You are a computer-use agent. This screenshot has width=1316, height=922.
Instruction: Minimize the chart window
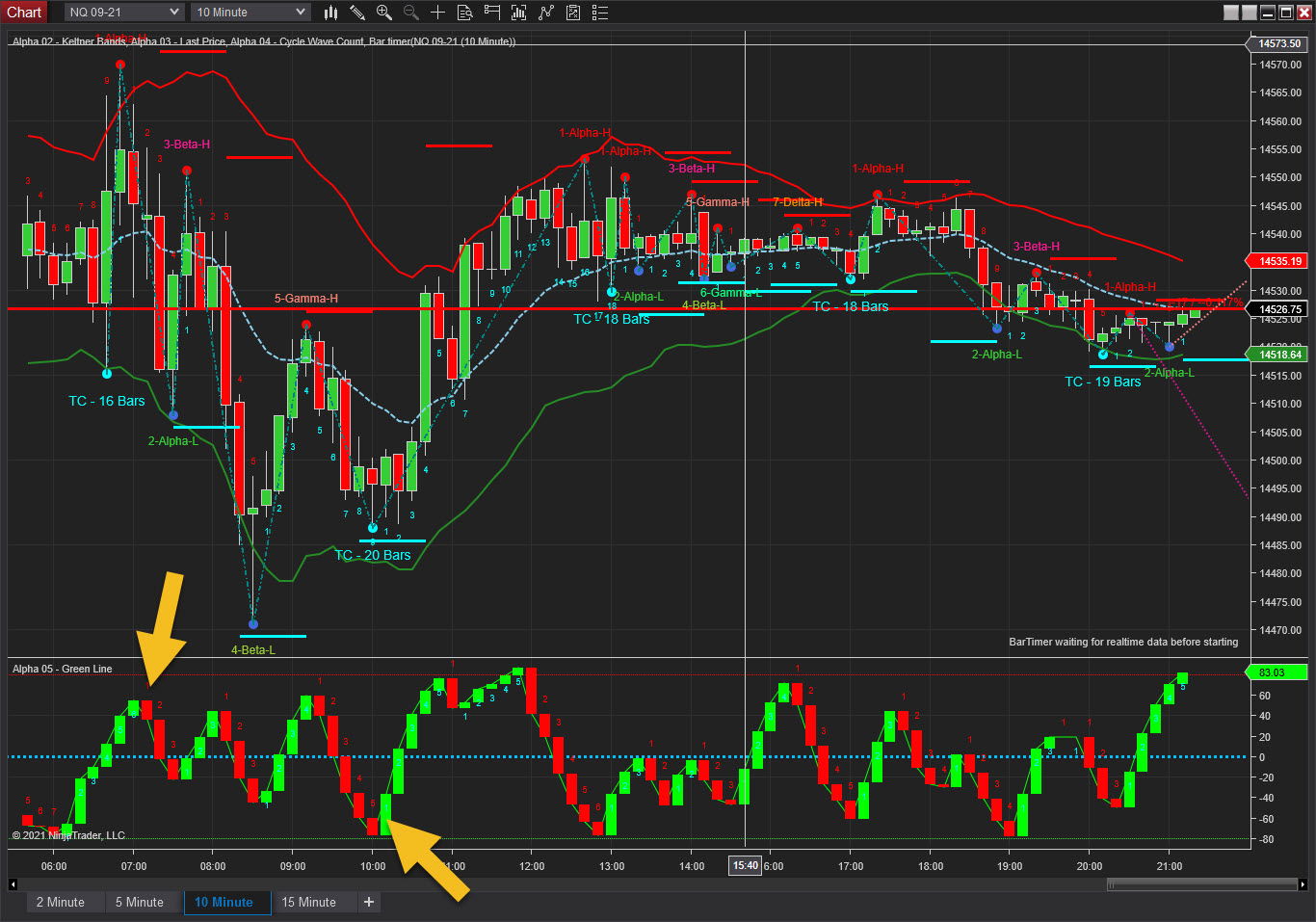point(1268,13)
